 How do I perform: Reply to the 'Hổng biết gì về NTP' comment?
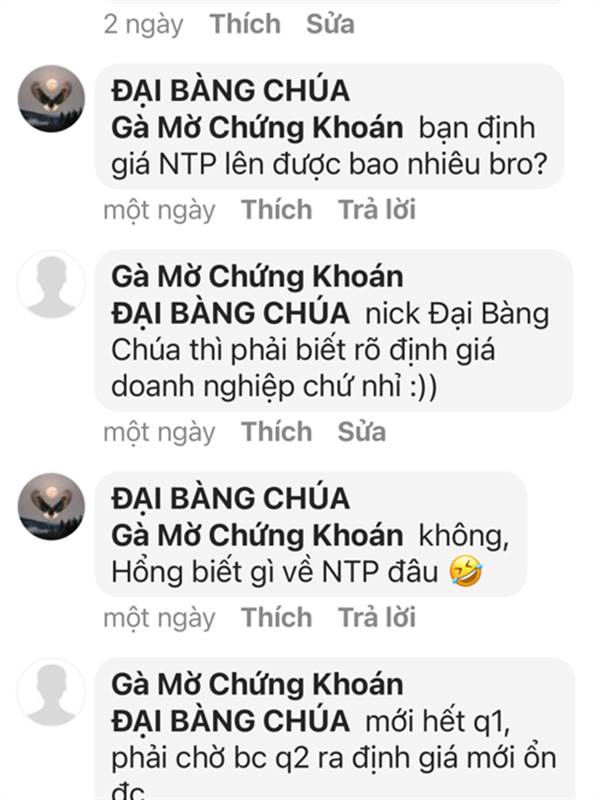tap(377, 617)
